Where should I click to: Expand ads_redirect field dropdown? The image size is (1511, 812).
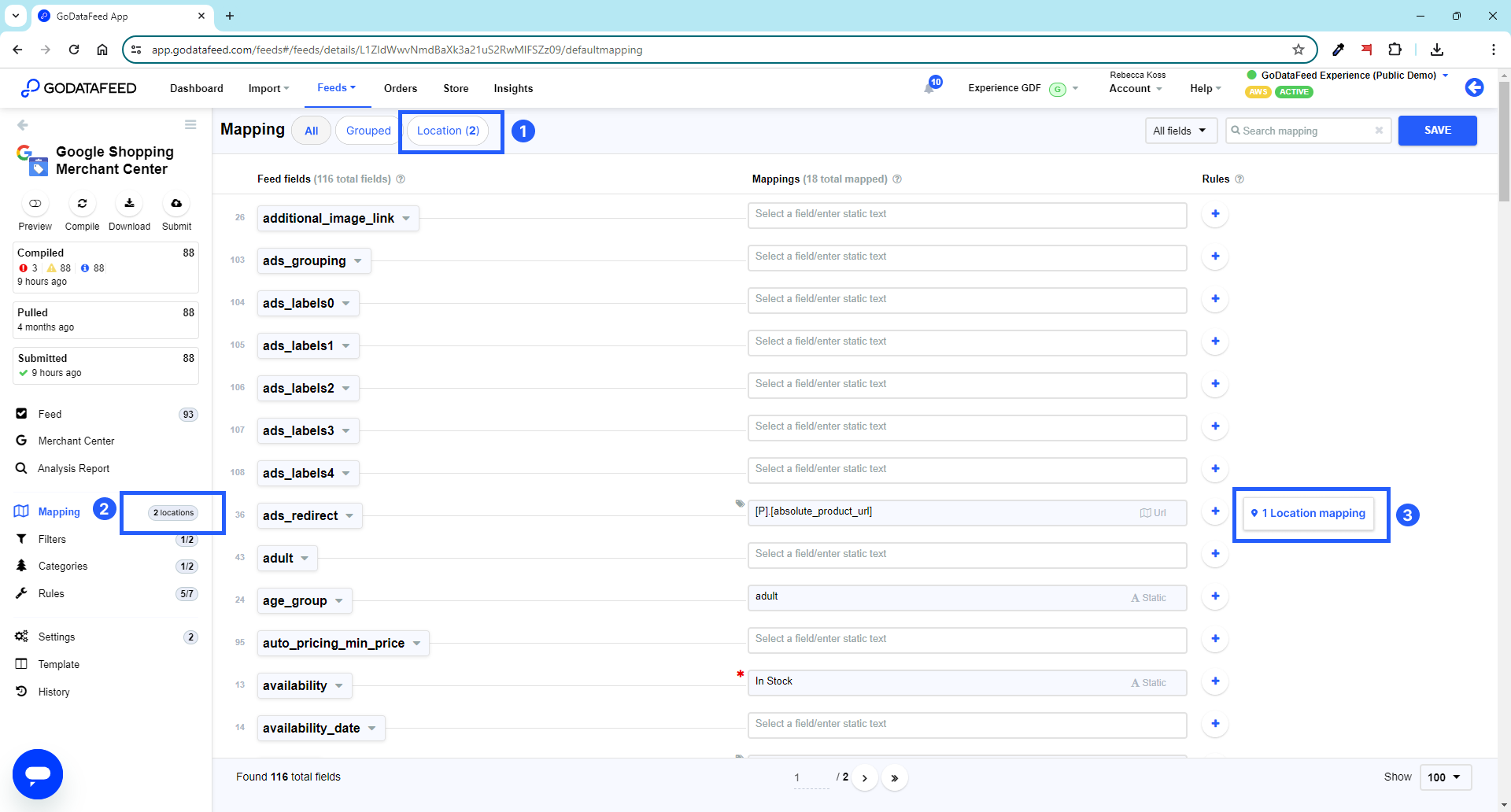pyautogui.click(x=349, y=516)
